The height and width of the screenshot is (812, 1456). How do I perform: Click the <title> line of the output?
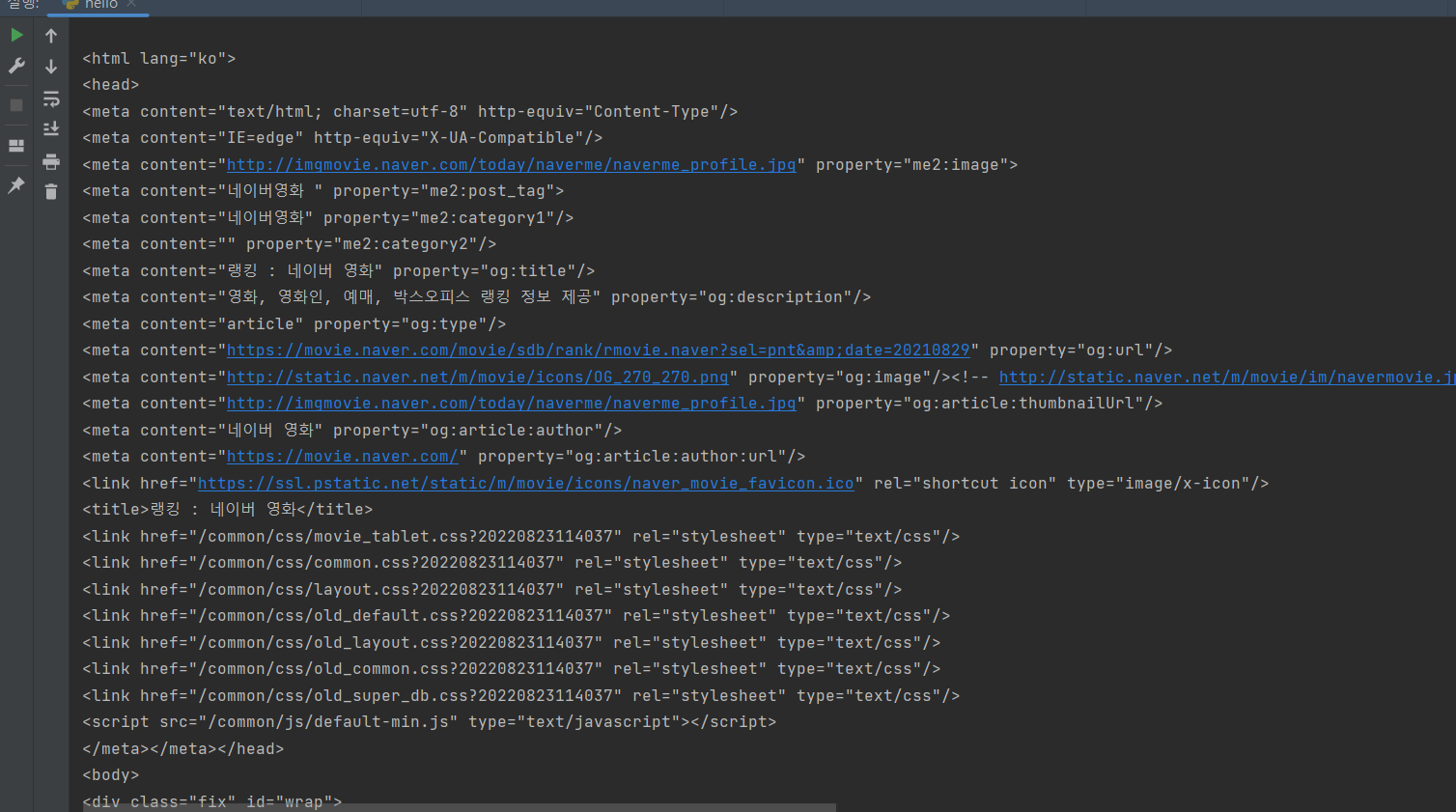point(228,510)
